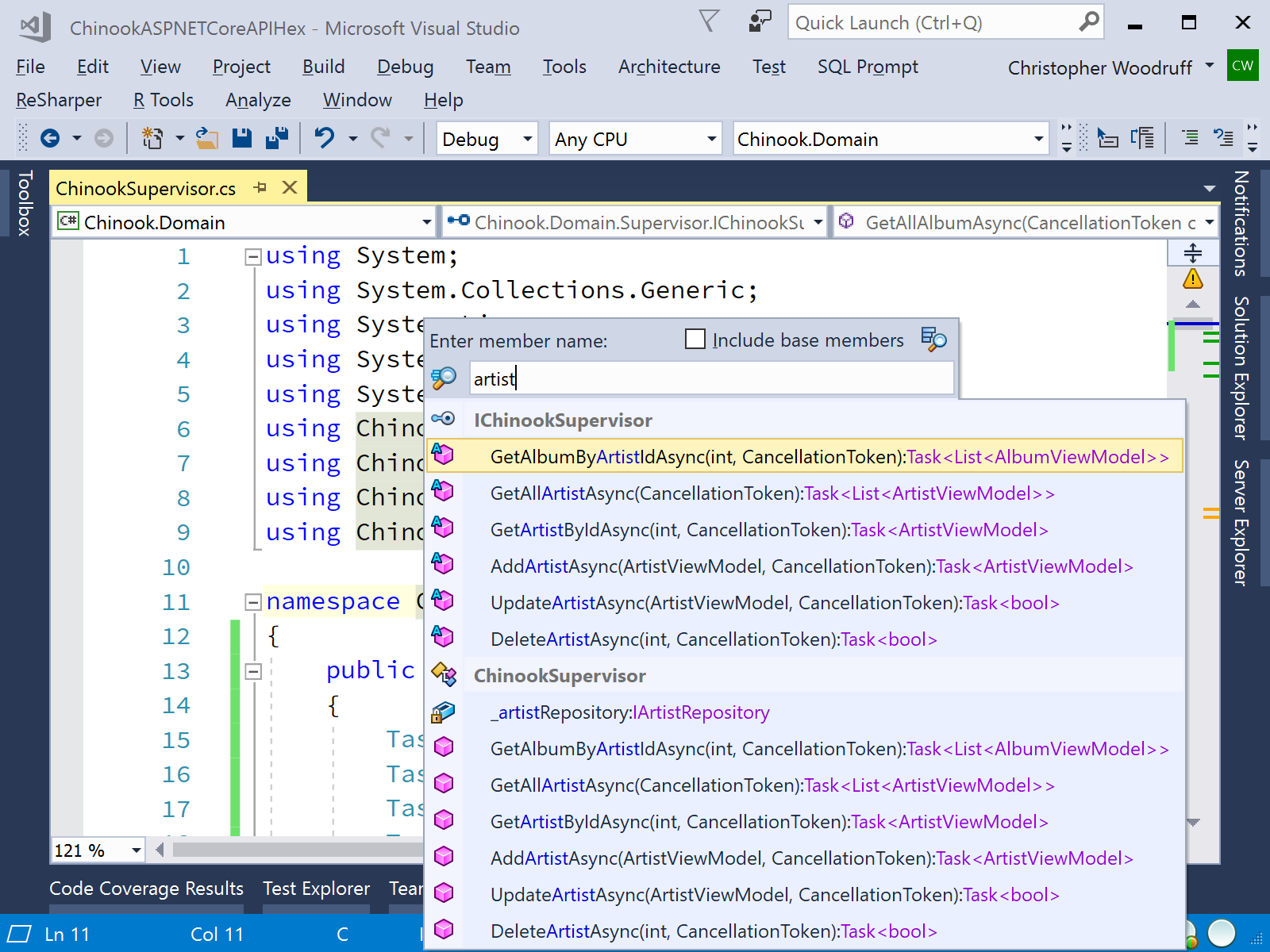
Task: Select DeleteArtistAsync under IChinookSupervisor
Action: click(805, 639)
